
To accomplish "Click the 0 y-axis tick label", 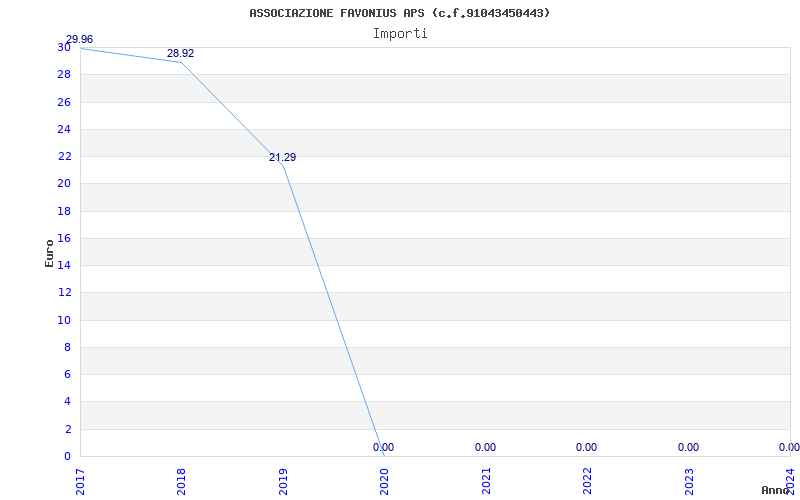I will click(67, 457).
